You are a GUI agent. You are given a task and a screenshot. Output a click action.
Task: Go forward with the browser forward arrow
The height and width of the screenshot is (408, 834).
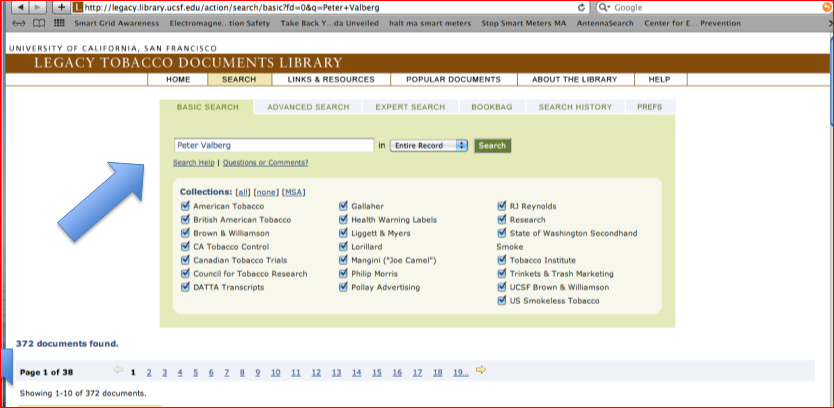pyautogui.click(x=37, y=7)
